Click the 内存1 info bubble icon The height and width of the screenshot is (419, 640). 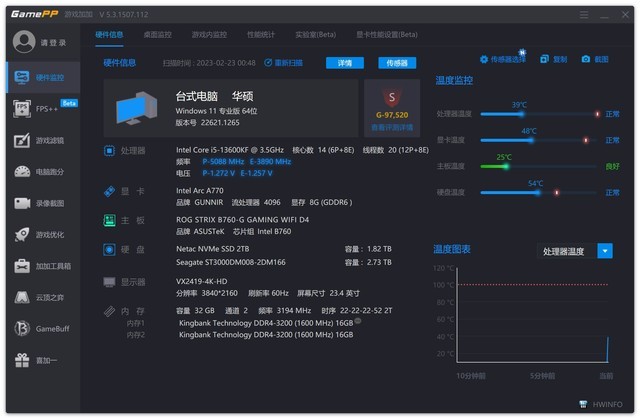click(358, 321)
